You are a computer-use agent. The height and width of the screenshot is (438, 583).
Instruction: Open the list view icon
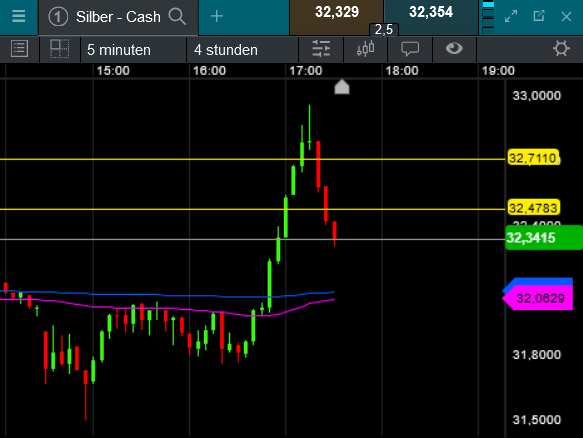pyautogui.click(x=19, y=49)
